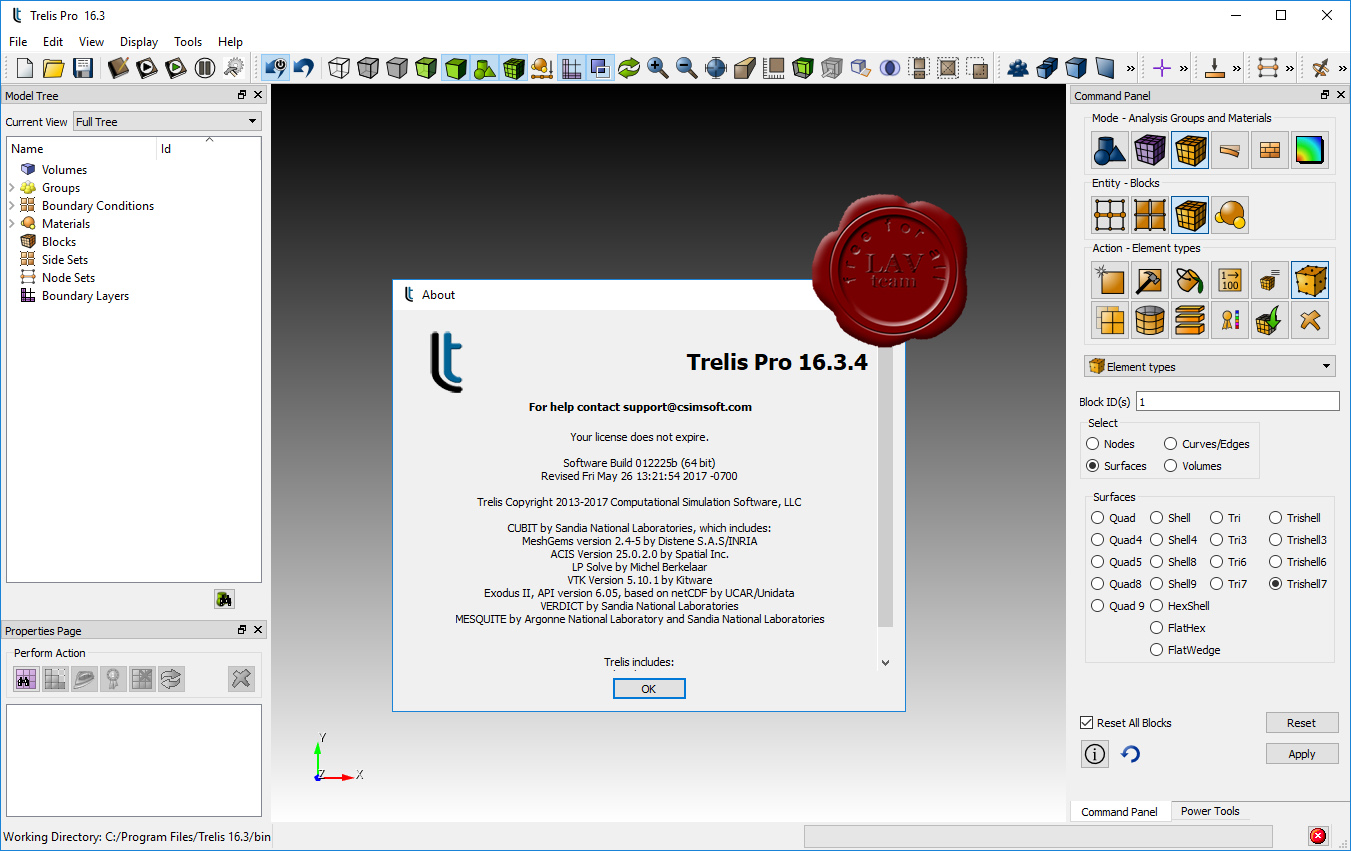Open the Tools menu

188,42
